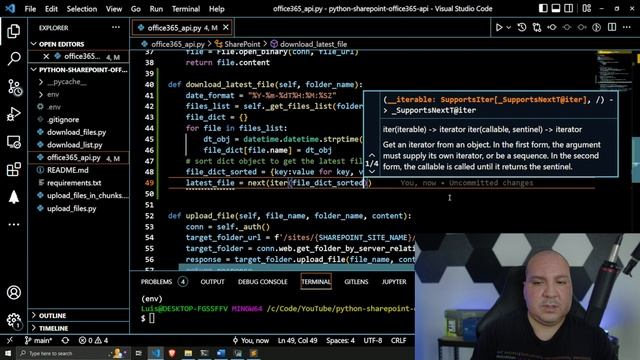Open the Run menu
This screenshot has height=360, width=640.
pos(156,9)
